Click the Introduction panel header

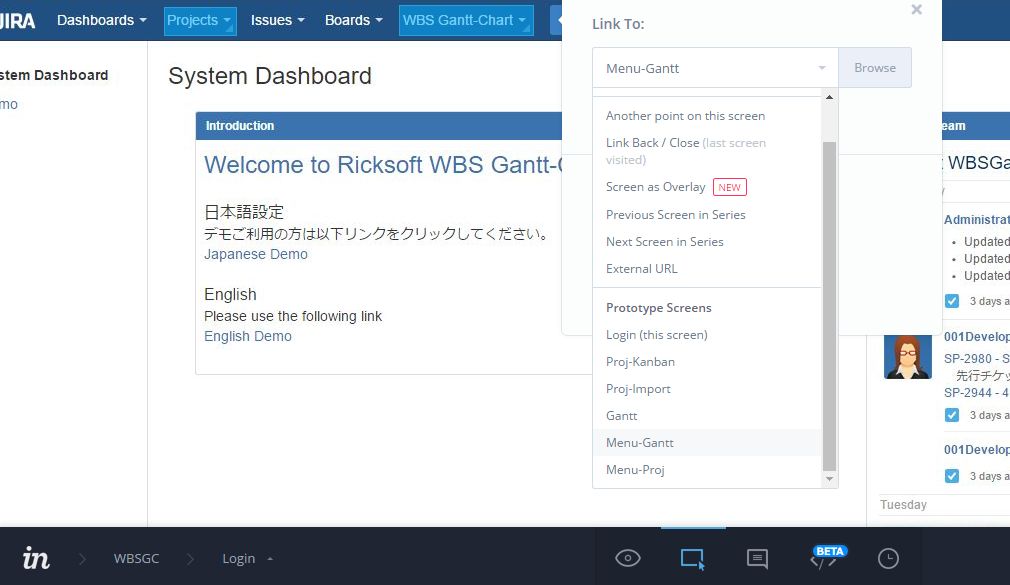click(379, 126)
